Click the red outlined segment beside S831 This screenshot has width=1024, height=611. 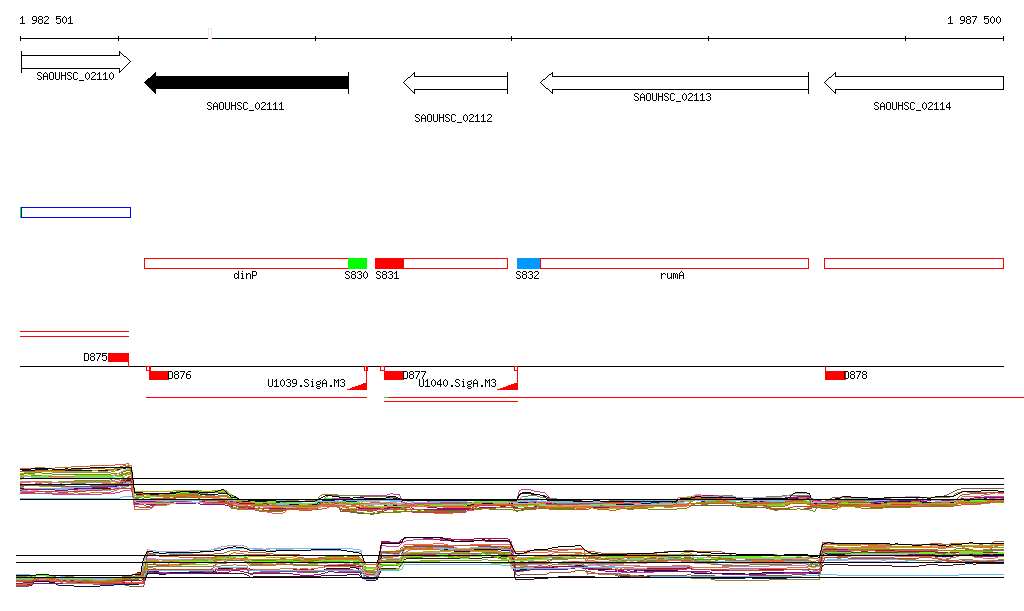click(x=456, y=264)
